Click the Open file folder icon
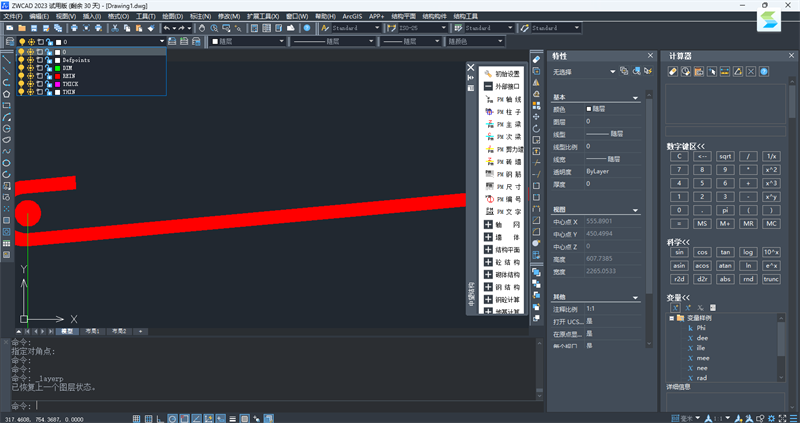The height and width of the screenshot is (423, 800). pos(22,28)
